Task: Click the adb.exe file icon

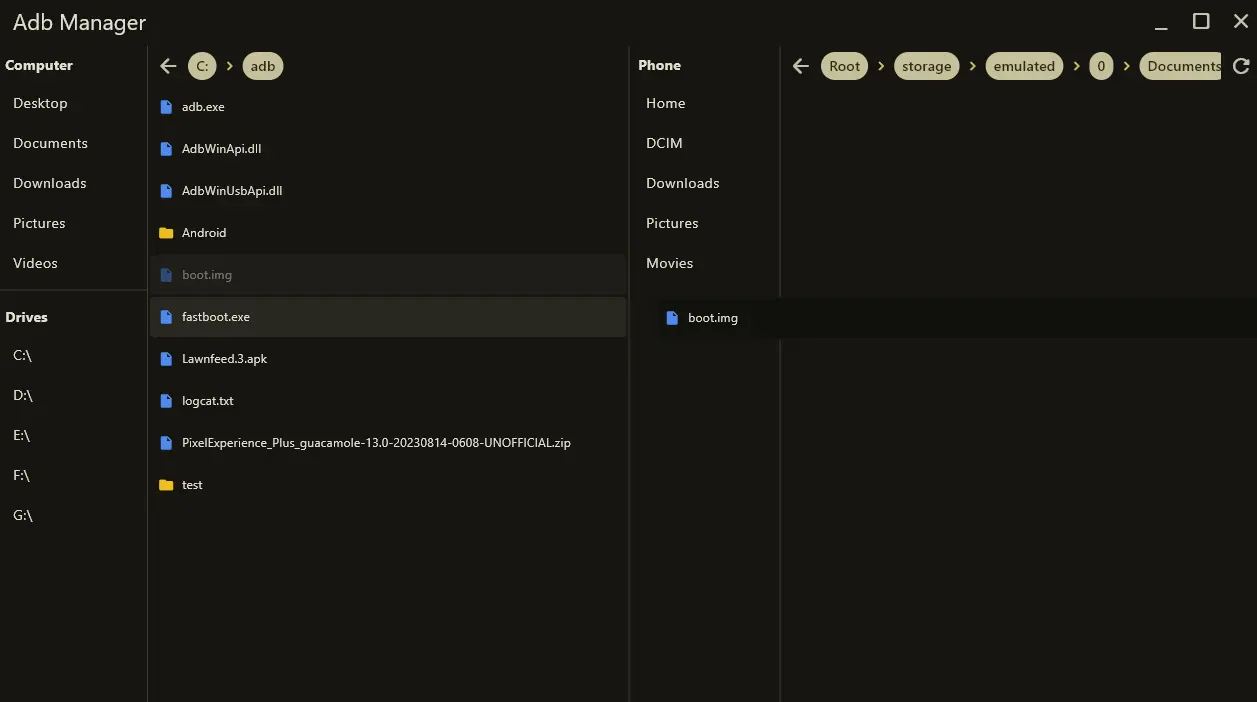Action: (x=166, y=107)
